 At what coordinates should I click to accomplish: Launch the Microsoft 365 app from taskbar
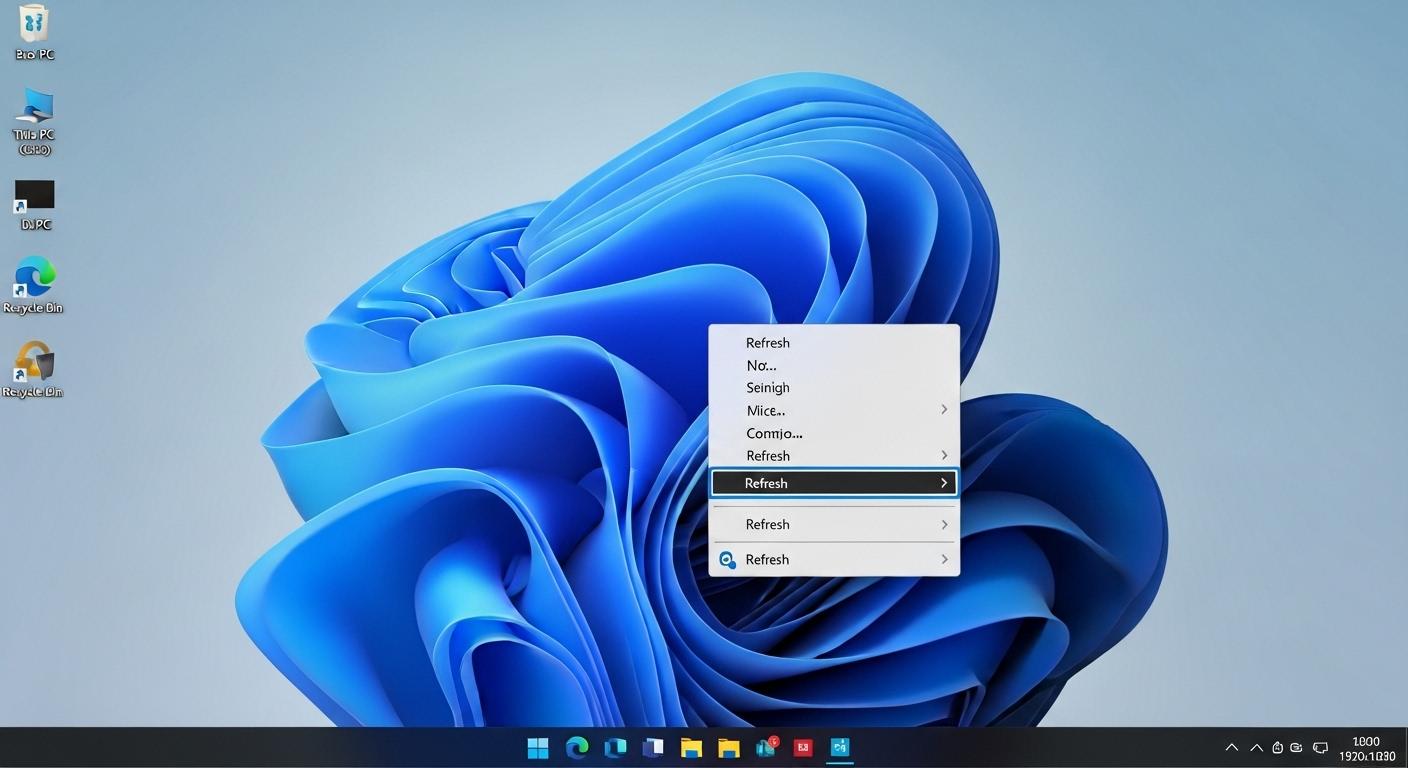click(x=615, y=747)
